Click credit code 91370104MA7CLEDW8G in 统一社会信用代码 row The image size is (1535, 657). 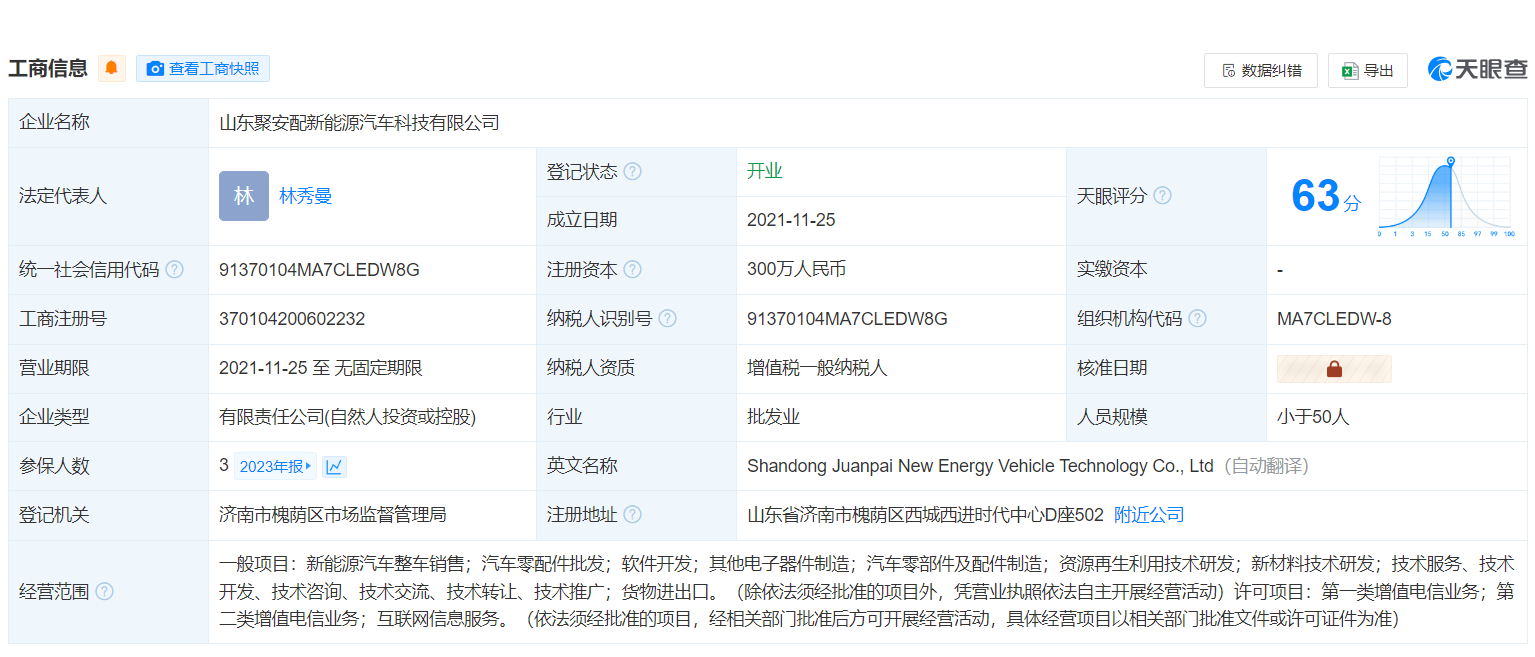tap(319, 269)
